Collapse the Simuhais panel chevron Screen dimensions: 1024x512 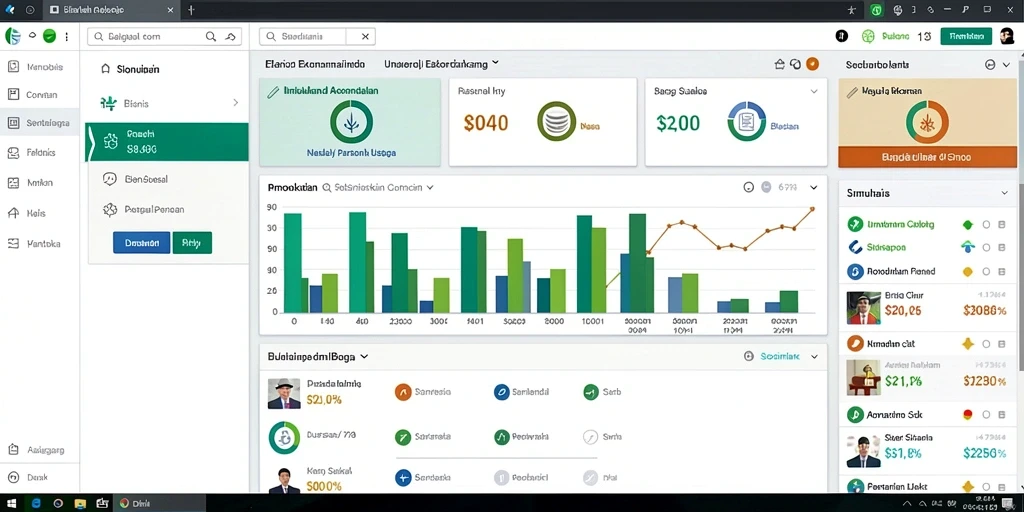(1004, 193)
